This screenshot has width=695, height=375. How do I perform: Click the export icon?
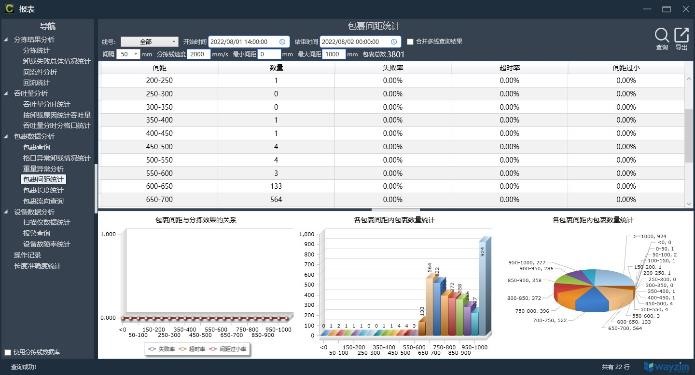tap(681, 35)
